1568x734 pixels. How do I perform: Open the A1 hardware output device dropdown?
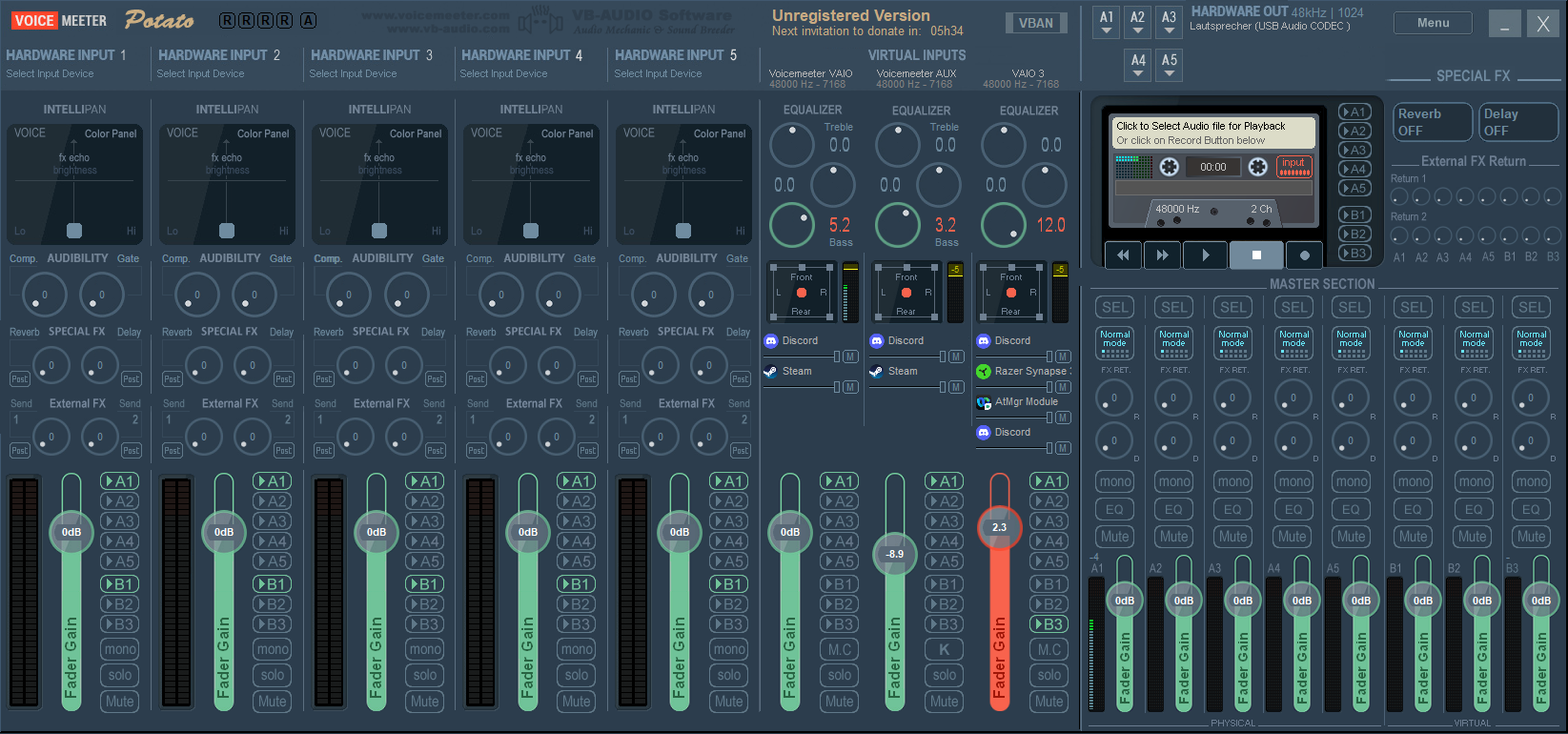click(x=1107, y=23)
